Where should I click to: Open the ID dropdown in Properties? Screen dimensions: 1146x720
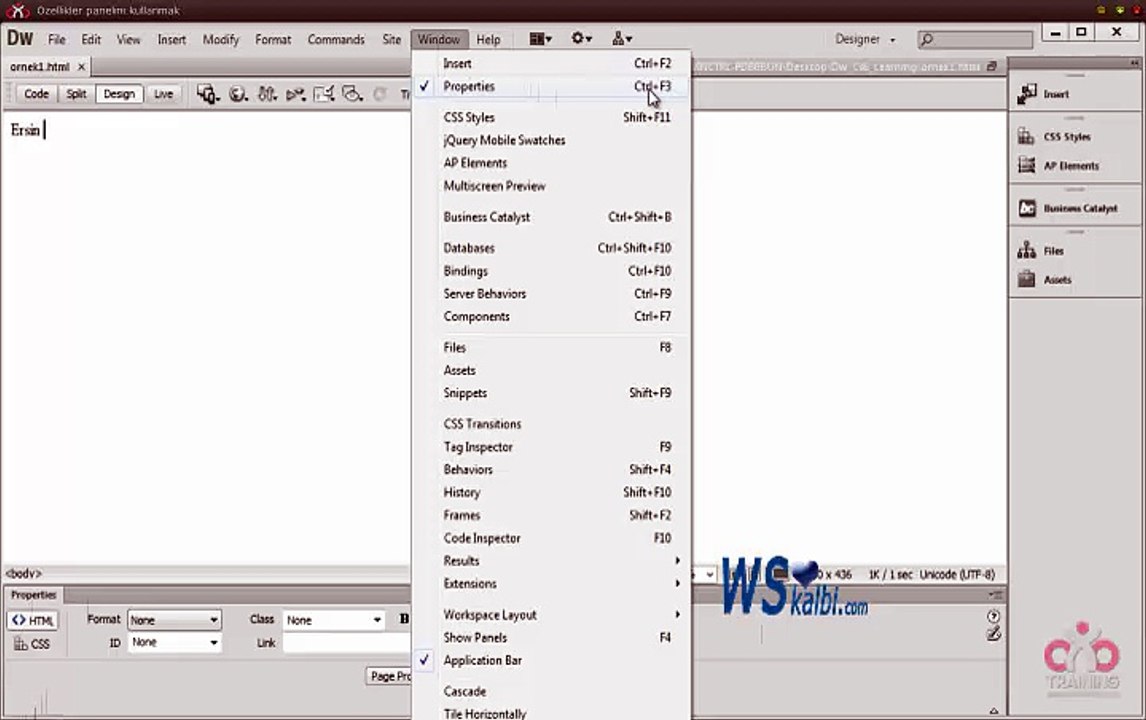pos(174,643)
